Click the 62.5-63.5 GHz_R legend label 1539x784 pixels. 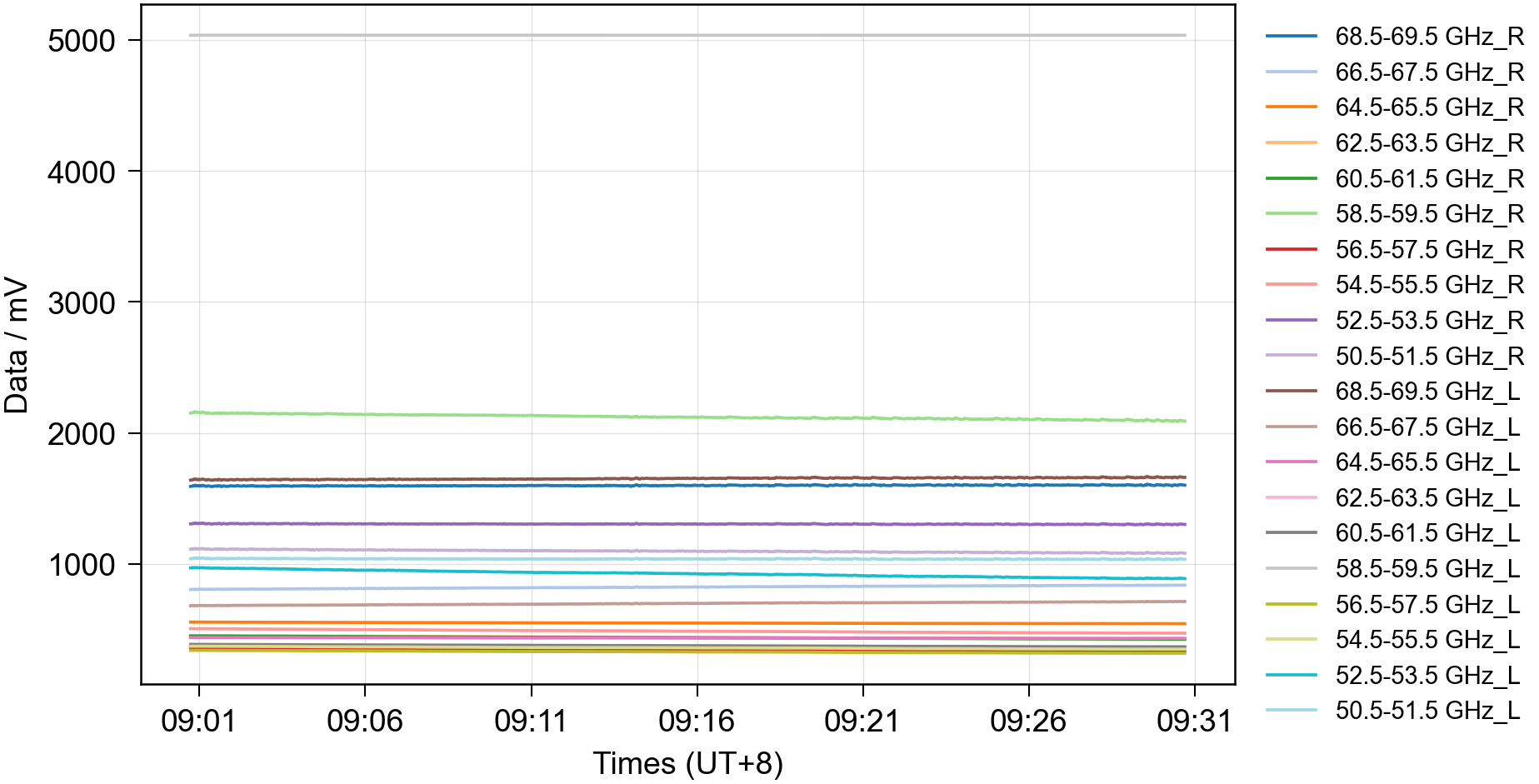1428,143
